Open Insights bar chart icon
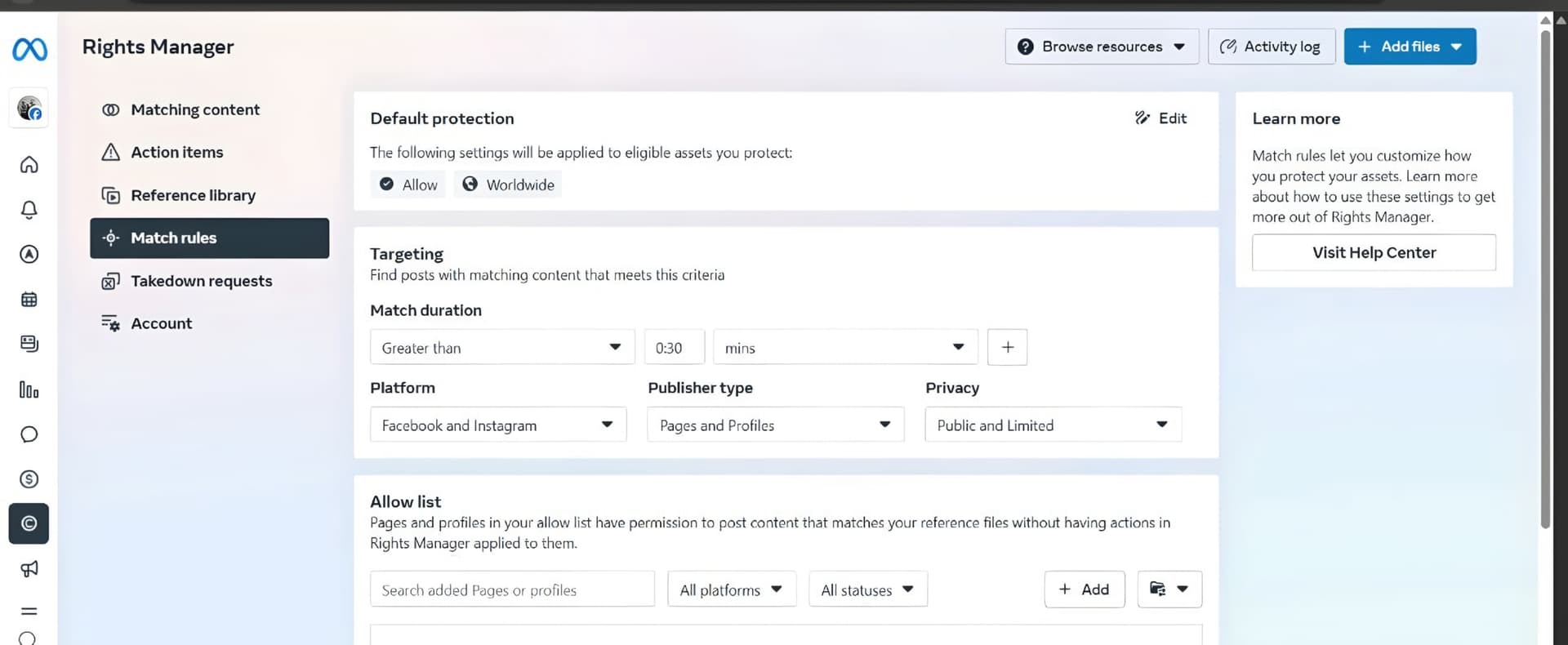Screen dimensions: 1568x645 [29, 389]
